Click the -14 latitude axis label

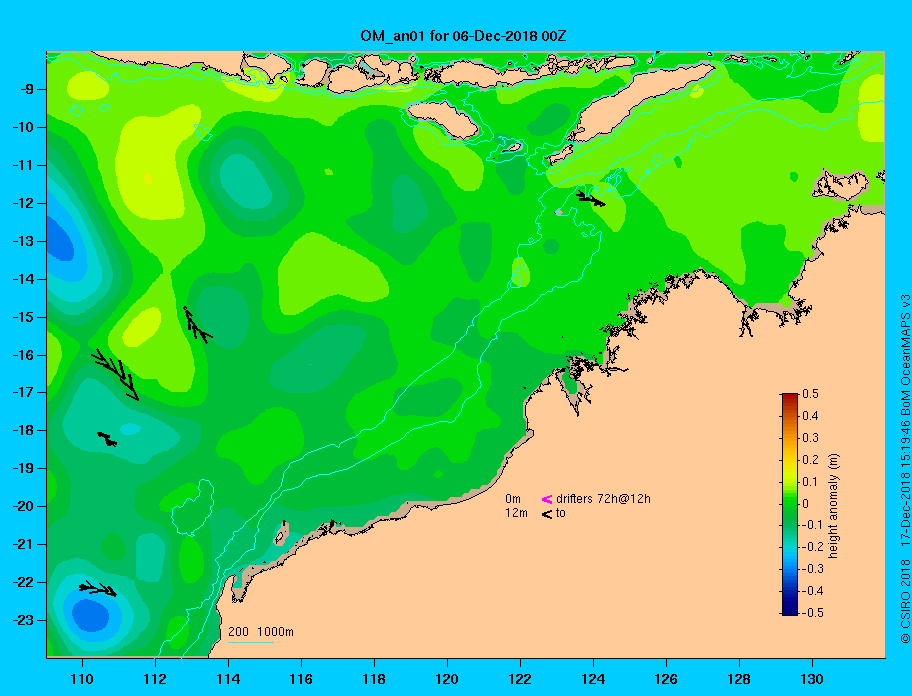(x=22, y=279)
